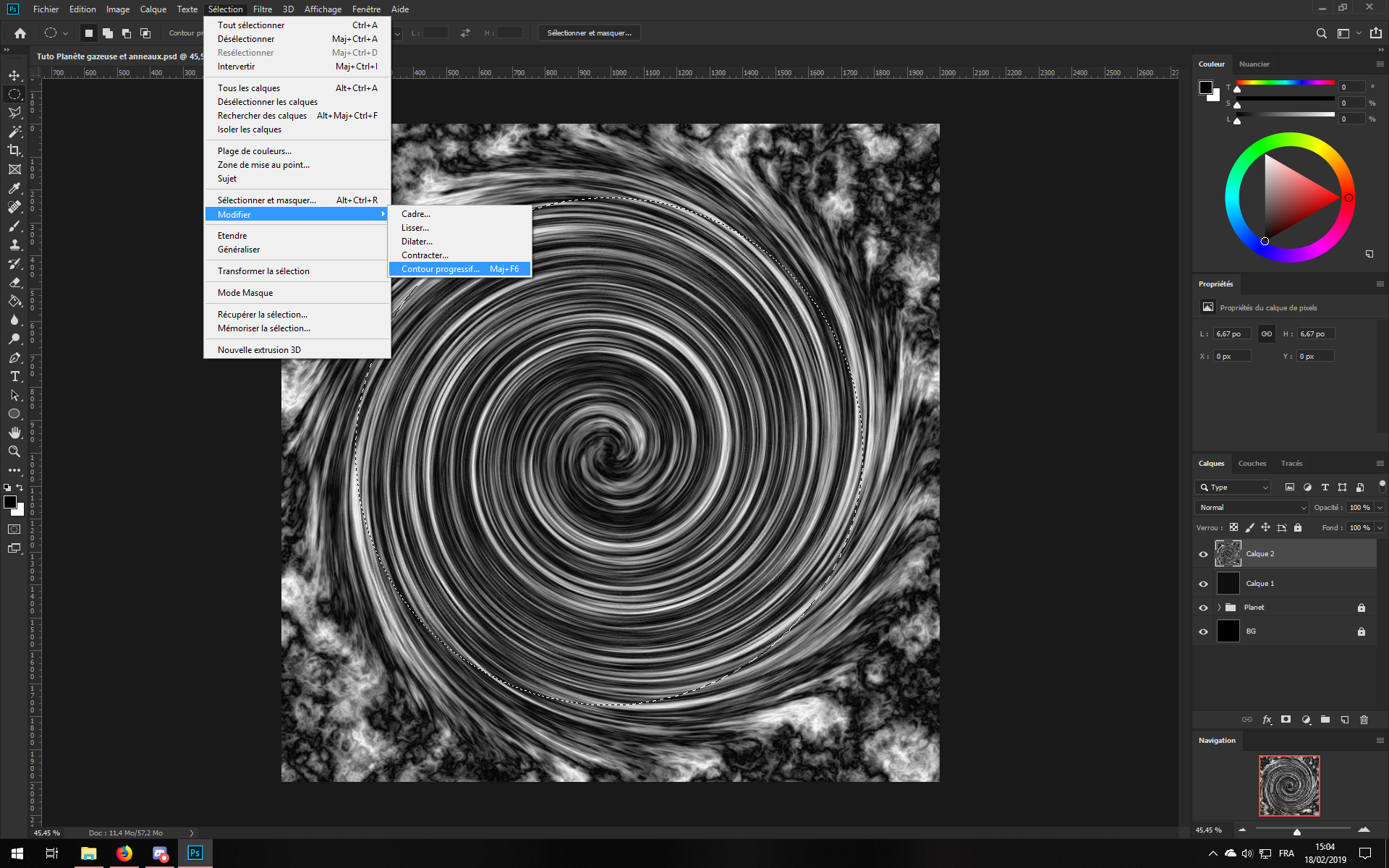Switch to the Couches tab
The height and width of the screenshot is (868, 1389).
click(1252, 464)
